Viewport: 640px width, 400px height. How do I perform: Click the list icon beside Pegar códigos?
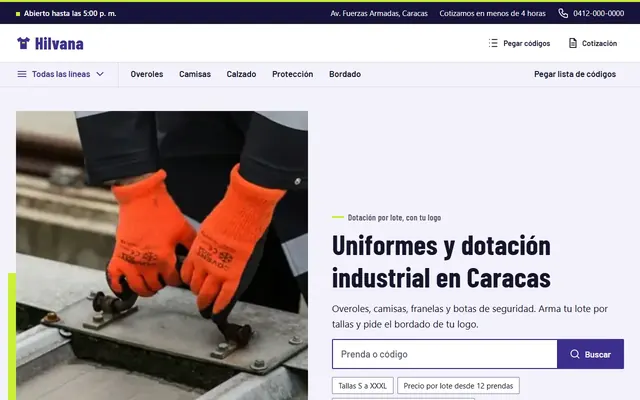tap(493, 43)
